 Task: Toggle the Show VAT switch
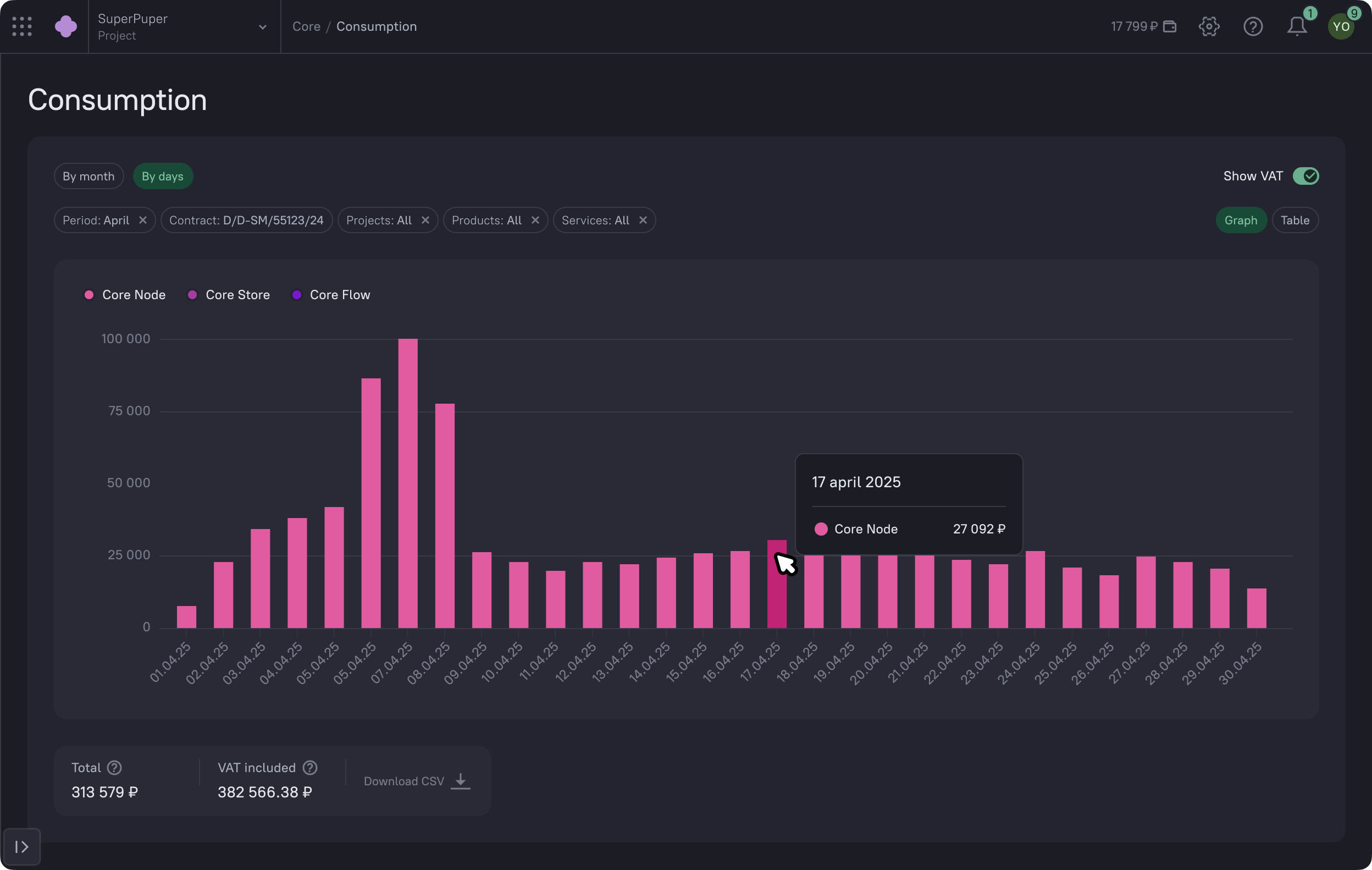click(1305, 176)
